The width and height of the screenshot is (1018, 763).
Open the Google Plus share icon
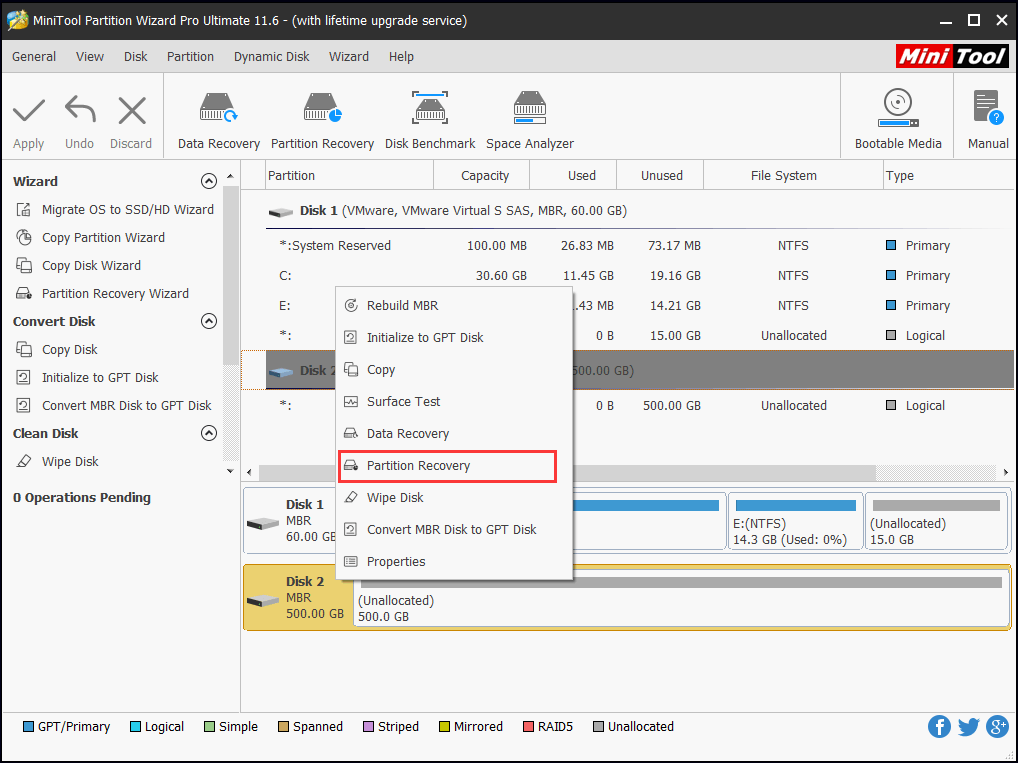(x=997, y=727)
